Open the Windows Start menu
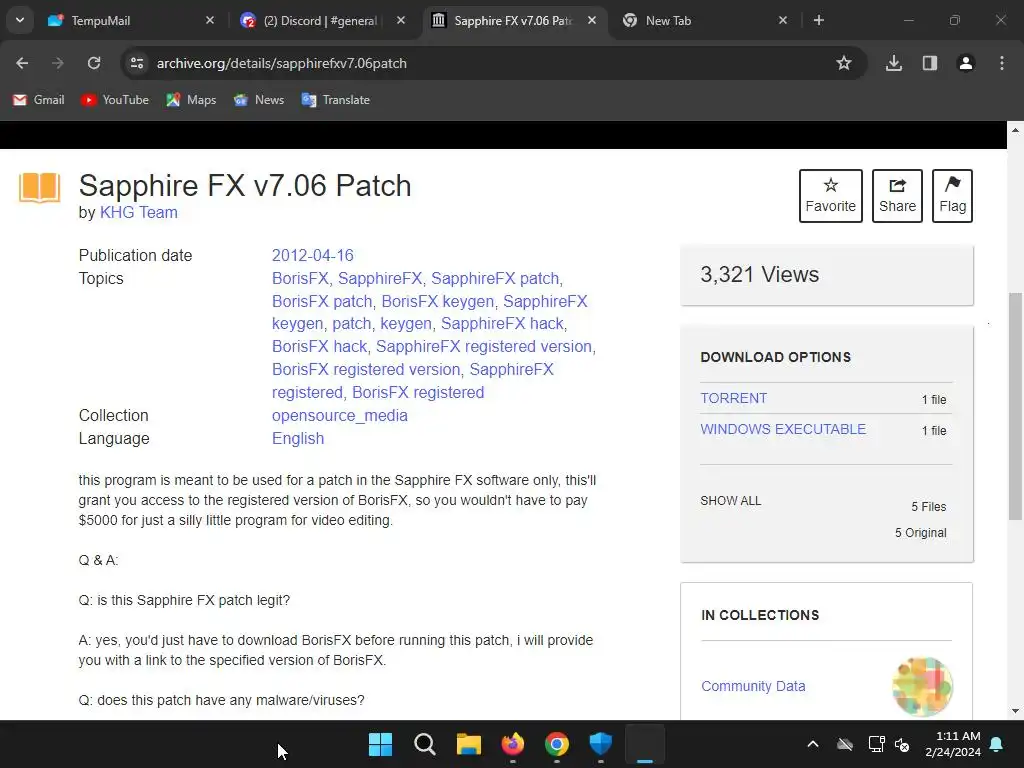Screen dimensions: 1024x768 pos(380,744)
